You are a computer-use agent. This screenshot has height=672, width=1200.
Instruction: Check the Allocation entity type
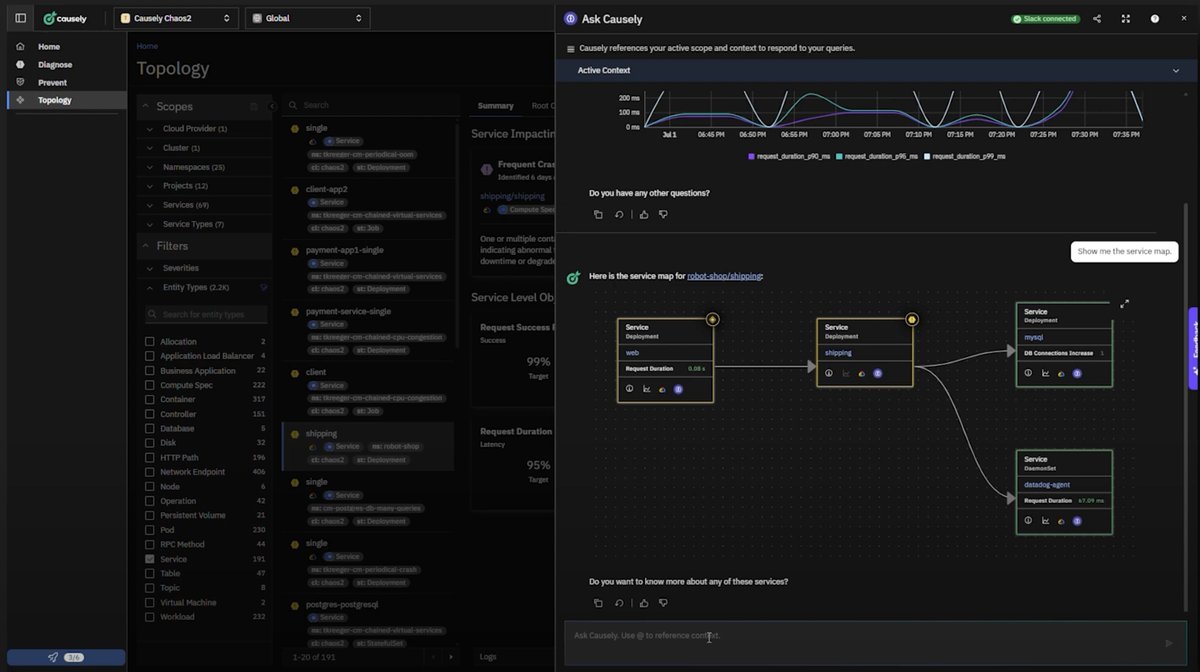[x=150, y=342]
